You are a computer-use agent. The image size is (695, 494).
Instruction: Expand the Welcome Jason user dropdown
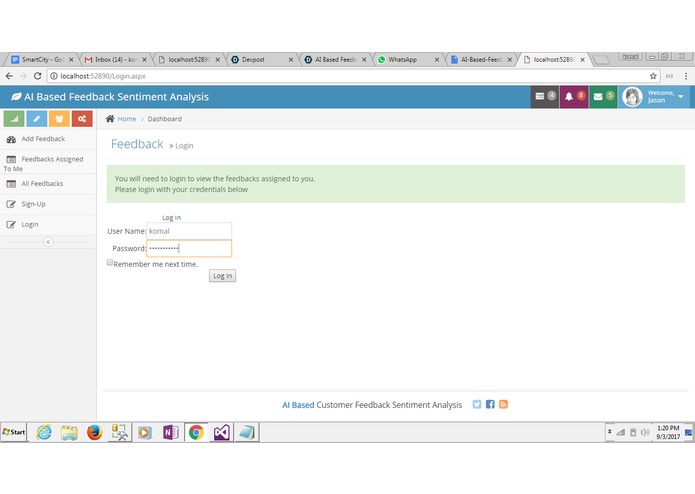coord(681,97)
